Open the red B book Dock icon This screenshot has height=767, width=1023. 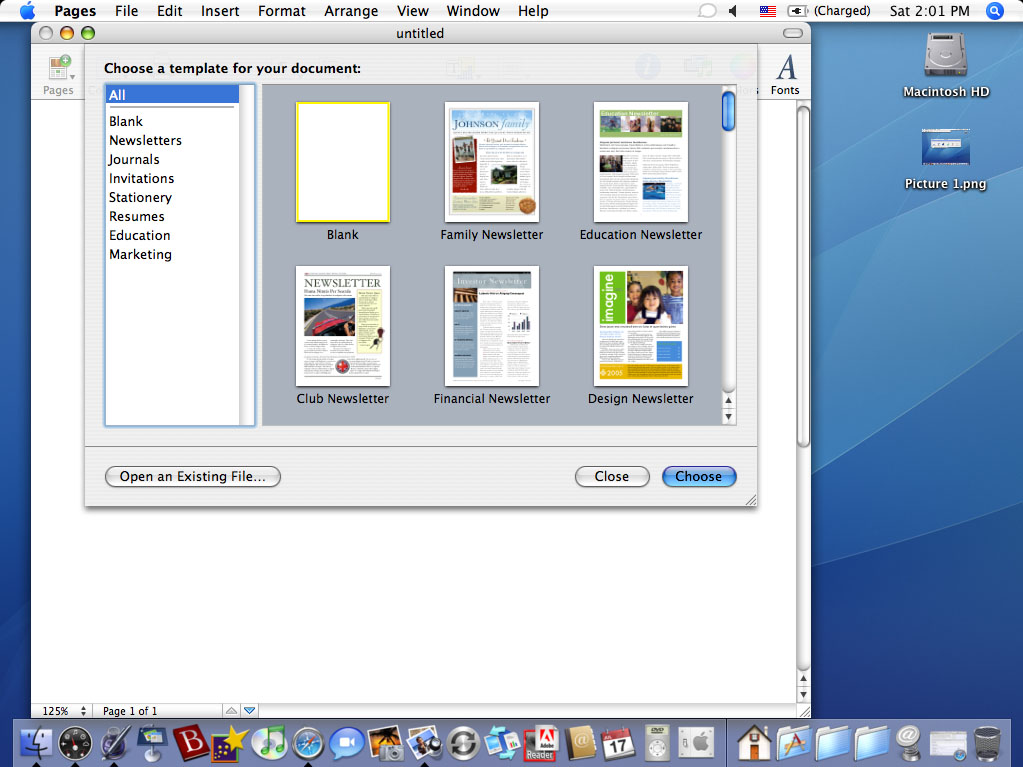pyautogui.click(x=191, y=742)
